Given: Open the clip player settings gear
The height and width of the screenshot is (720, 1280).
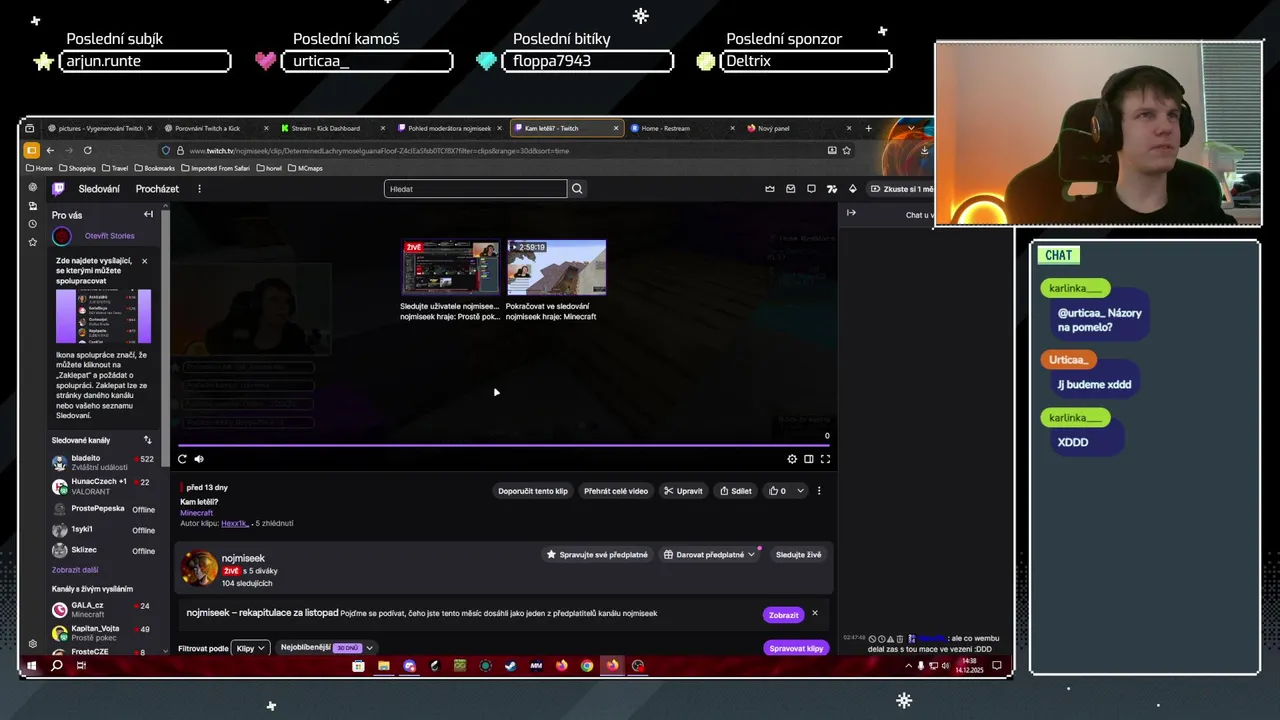Looking at the screenshot, I should coord(792,459).
